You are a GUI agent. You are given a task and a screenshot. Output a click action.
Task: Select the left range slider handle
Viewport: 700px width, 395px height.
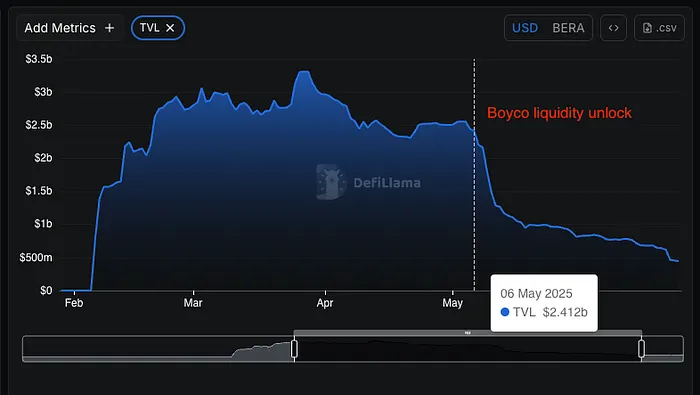click(x=294, y=349)
